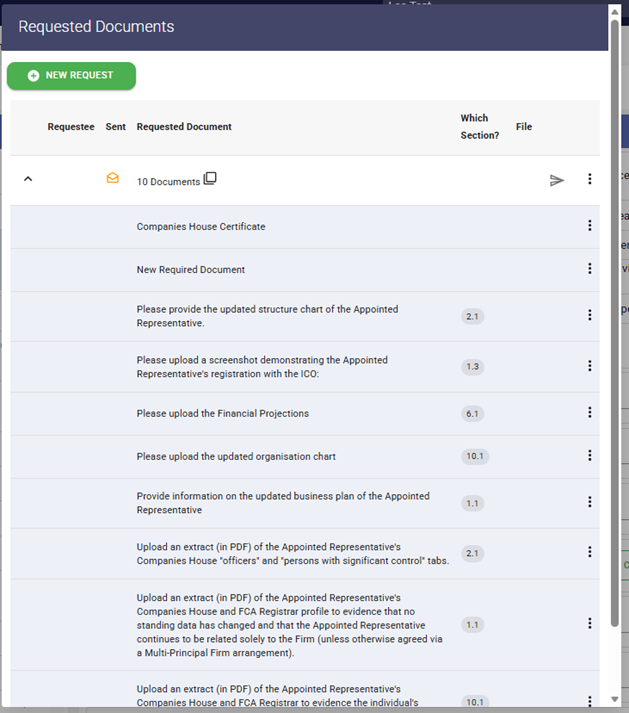Click the send arrow icon for document group
Screen dimensions: 629x713
[x=557, y=180]
